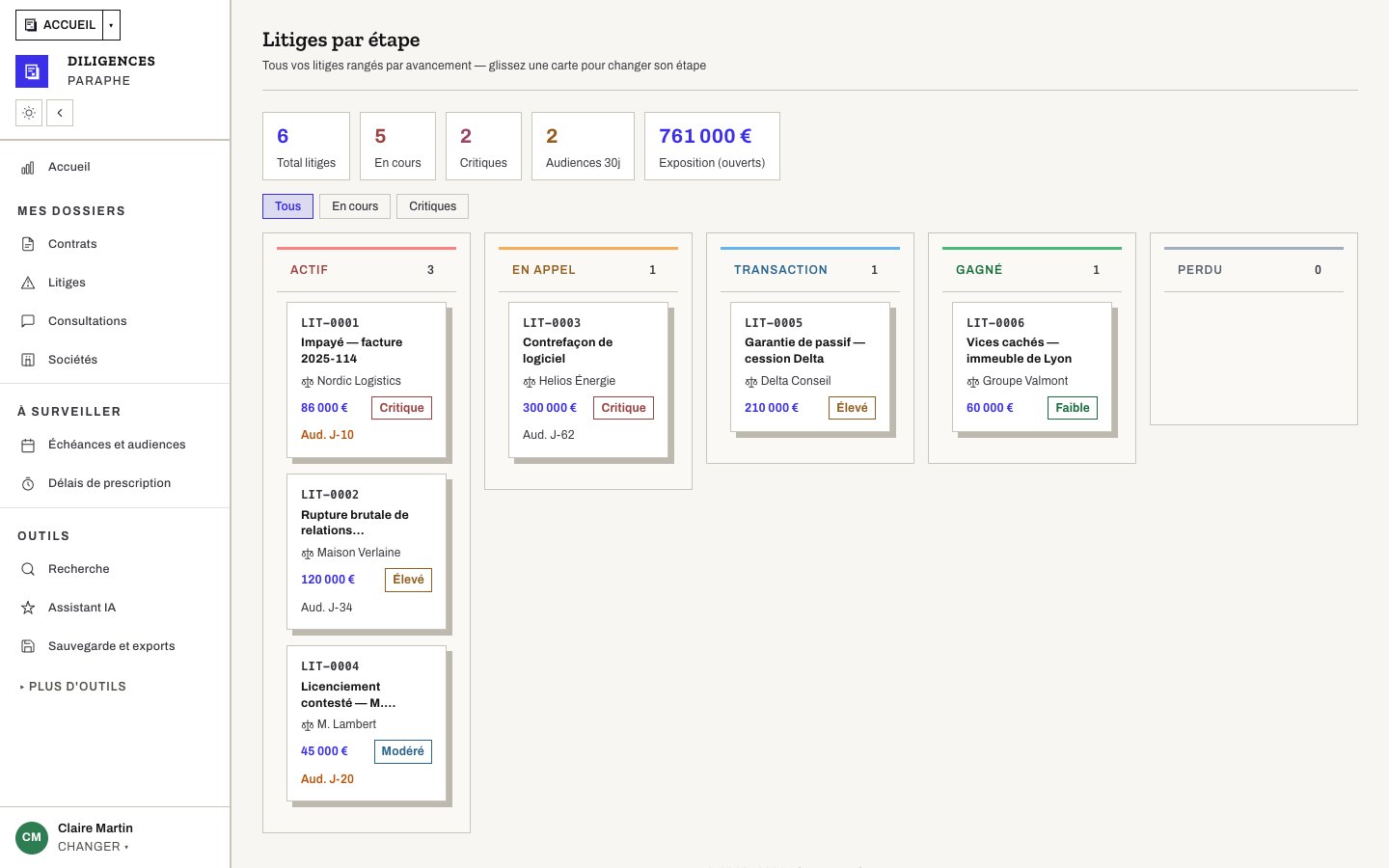The image size is (1389, 868).
Task: Click the LIT-0005 Garantie de passif title
Action: [x=804, y=350]
